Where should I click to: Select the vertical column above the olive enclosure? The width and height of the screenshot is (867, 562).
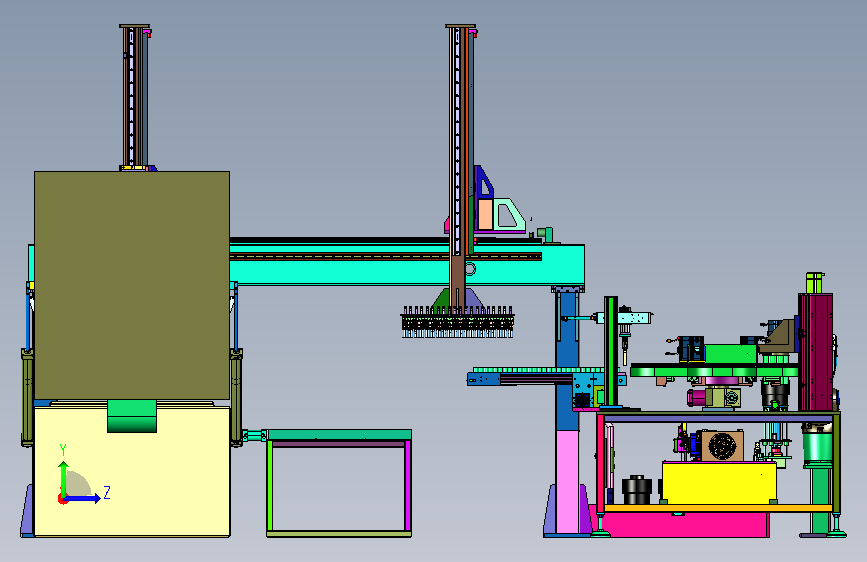coord(134,97)
